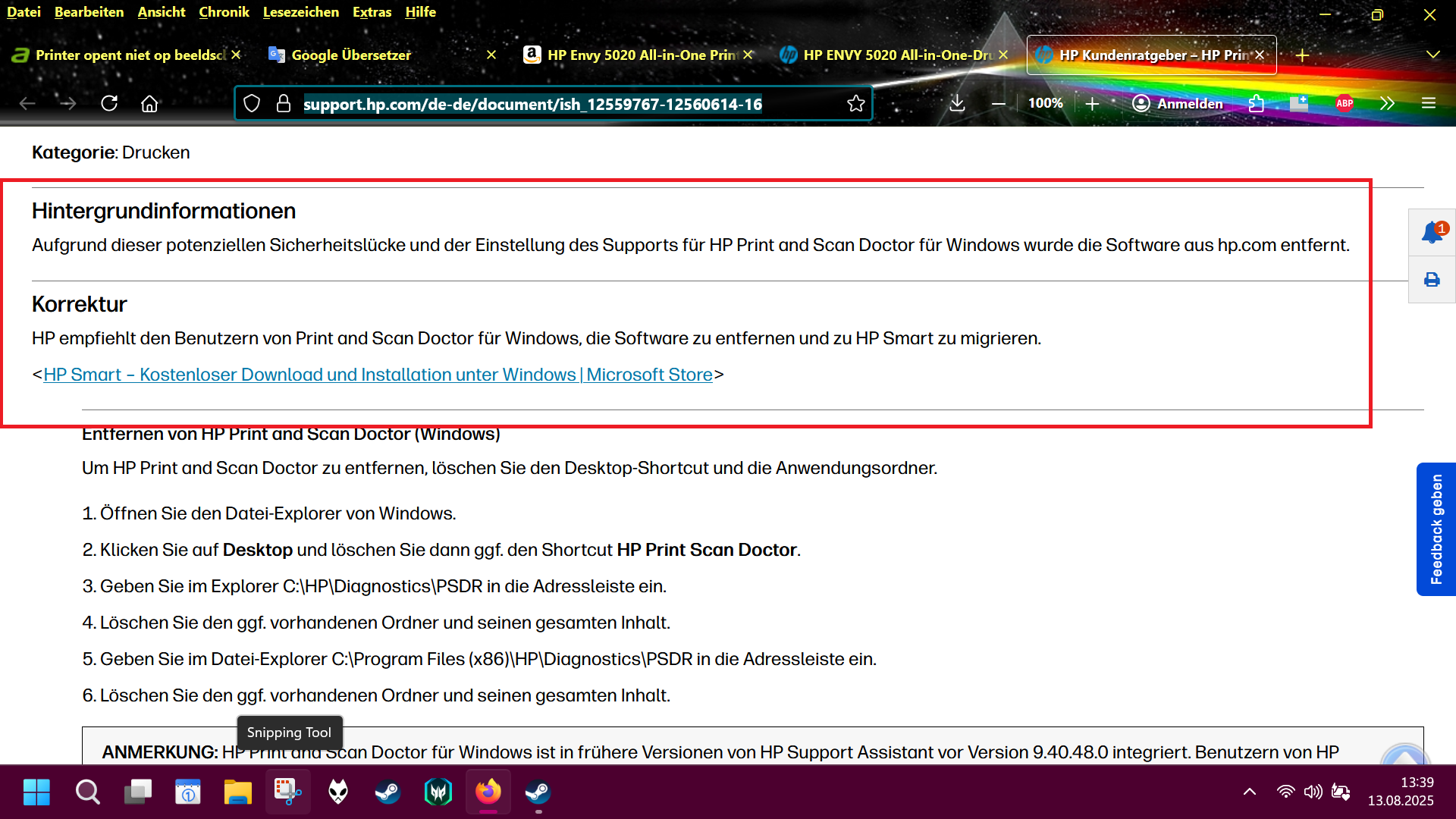
Task: Close the Google Übersetzer tab
Action: [x=491, y=55]
